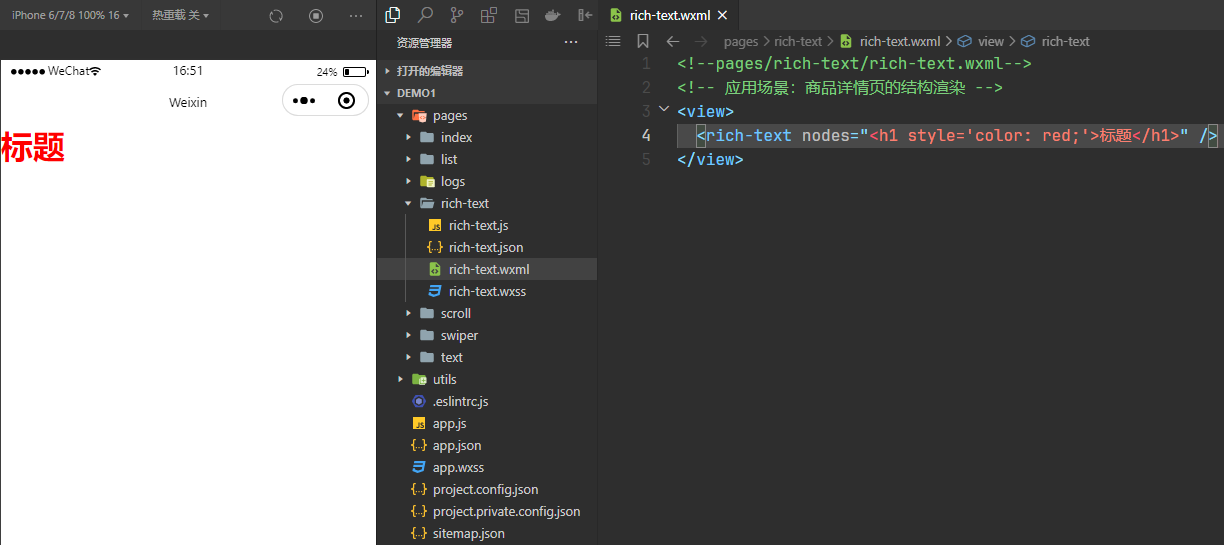Click the simulator stop record icon

316,16
